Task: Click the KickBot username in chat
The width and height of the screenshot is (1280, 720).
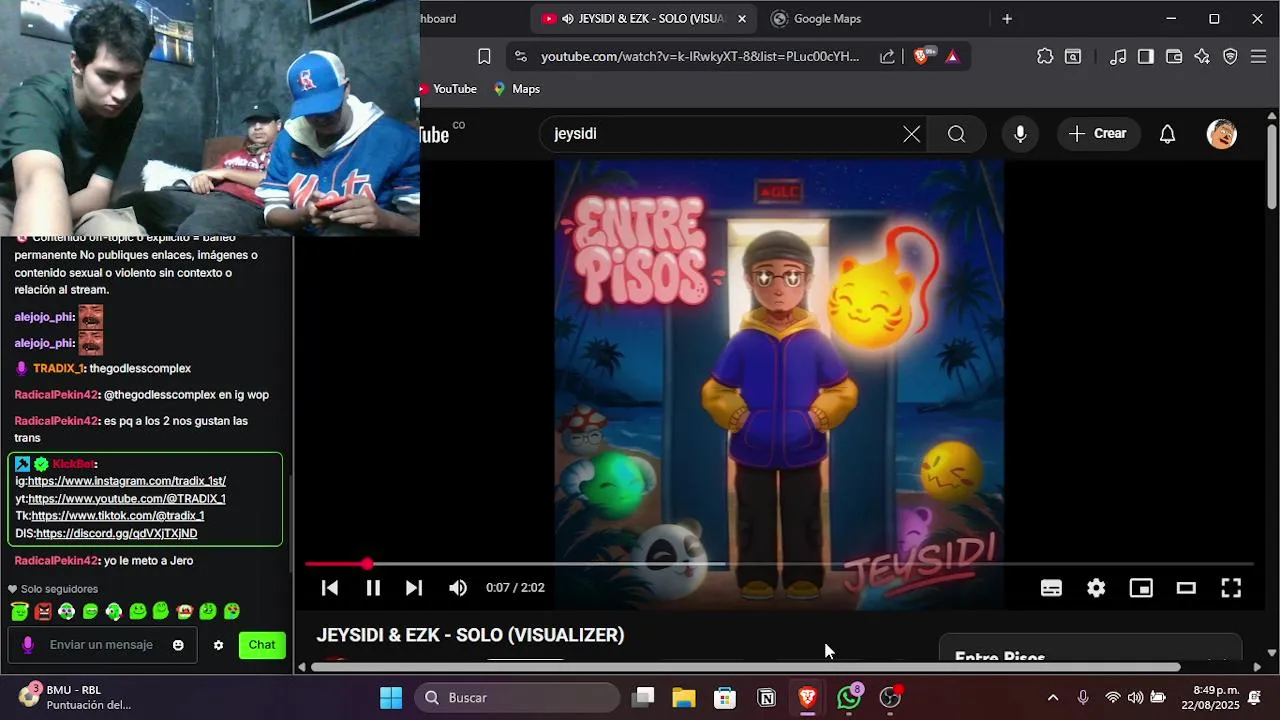Action: 73,464
